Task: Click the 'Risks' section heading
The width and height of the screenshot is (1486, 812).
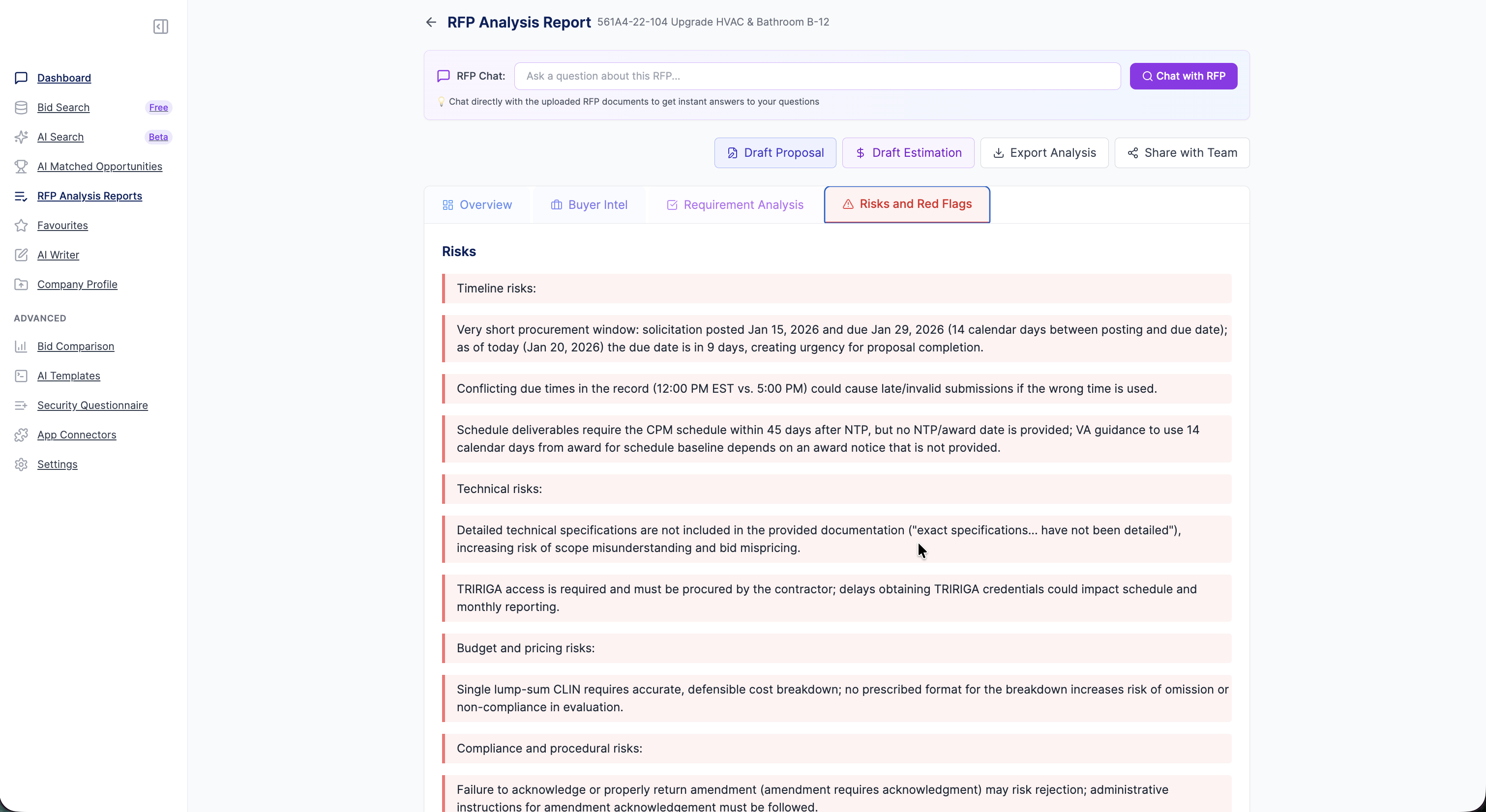Action: [459, 252]
